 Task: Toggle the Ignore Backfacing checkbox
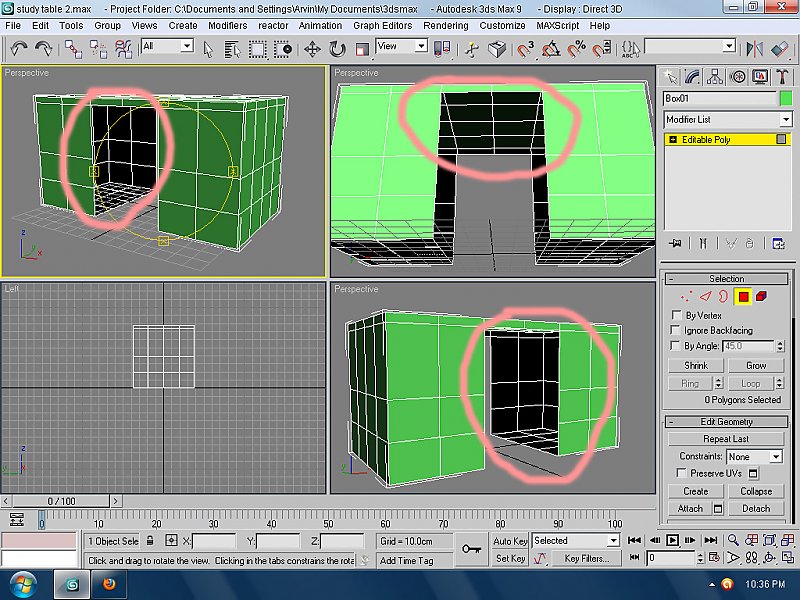click(678, 331)
